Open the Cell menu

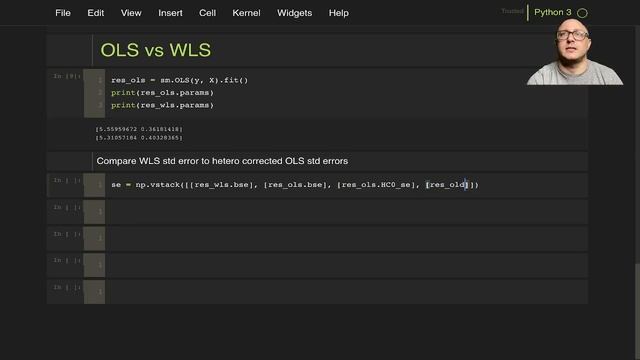(207, 13)
